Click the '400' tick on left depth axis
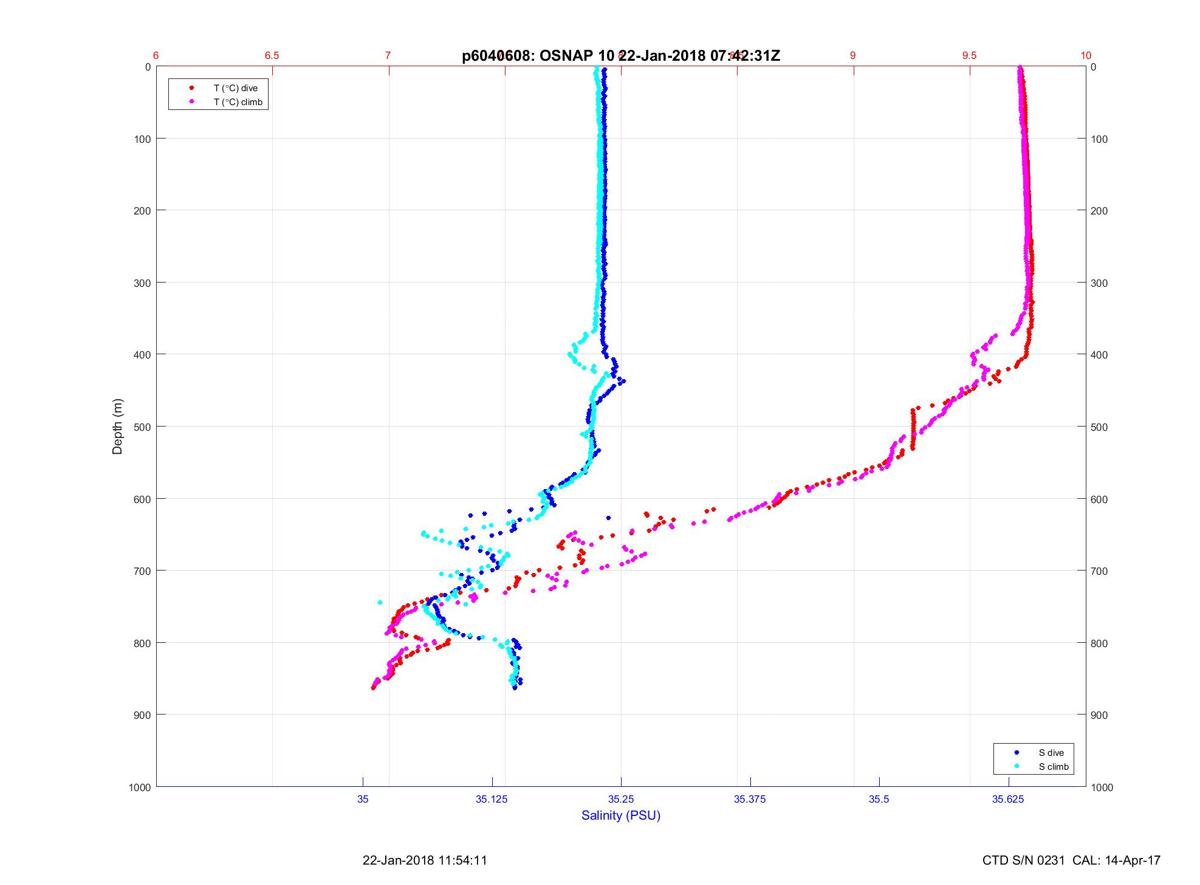1200x885 pixels. pyautogui.click(x=141, y=355)
